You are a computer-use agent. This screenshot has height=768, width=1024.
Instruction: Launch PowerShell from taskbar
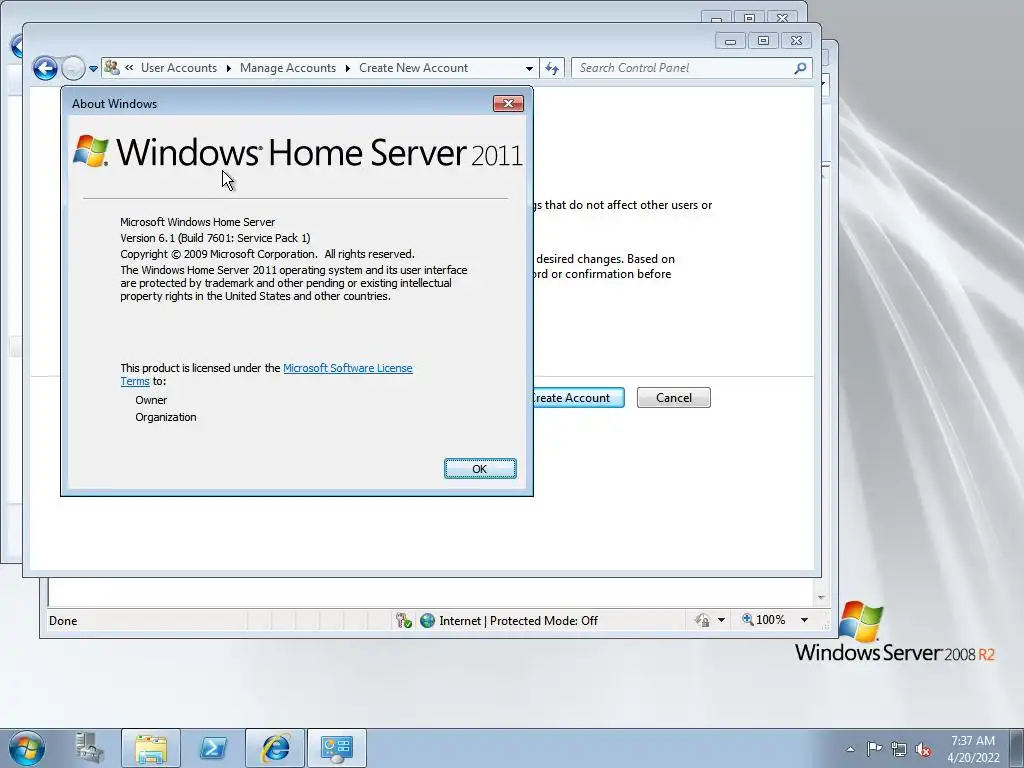213,748
